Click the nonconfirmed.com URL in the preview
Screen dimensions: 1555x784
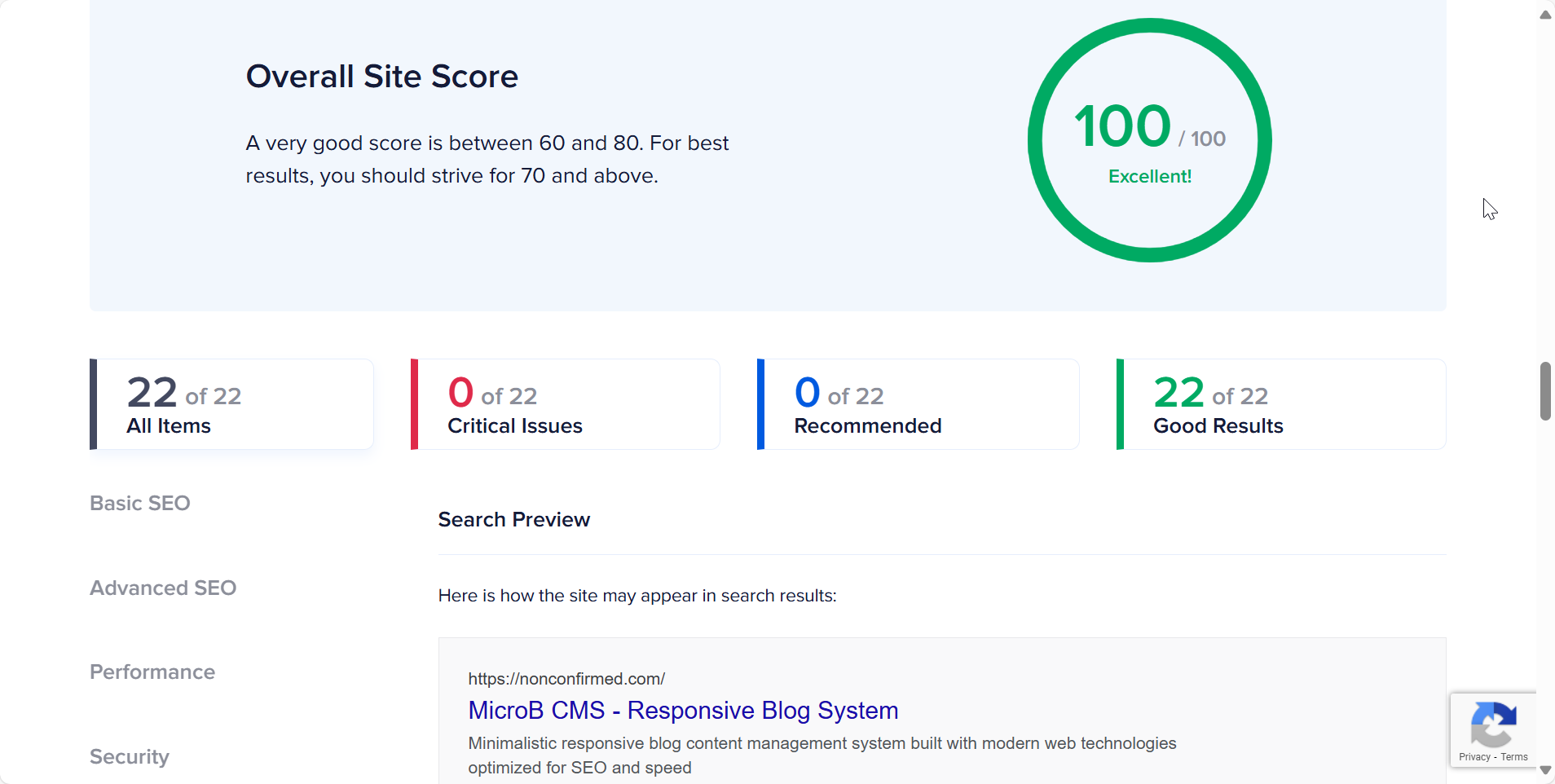pyautogui.click(x=566, y=679)
